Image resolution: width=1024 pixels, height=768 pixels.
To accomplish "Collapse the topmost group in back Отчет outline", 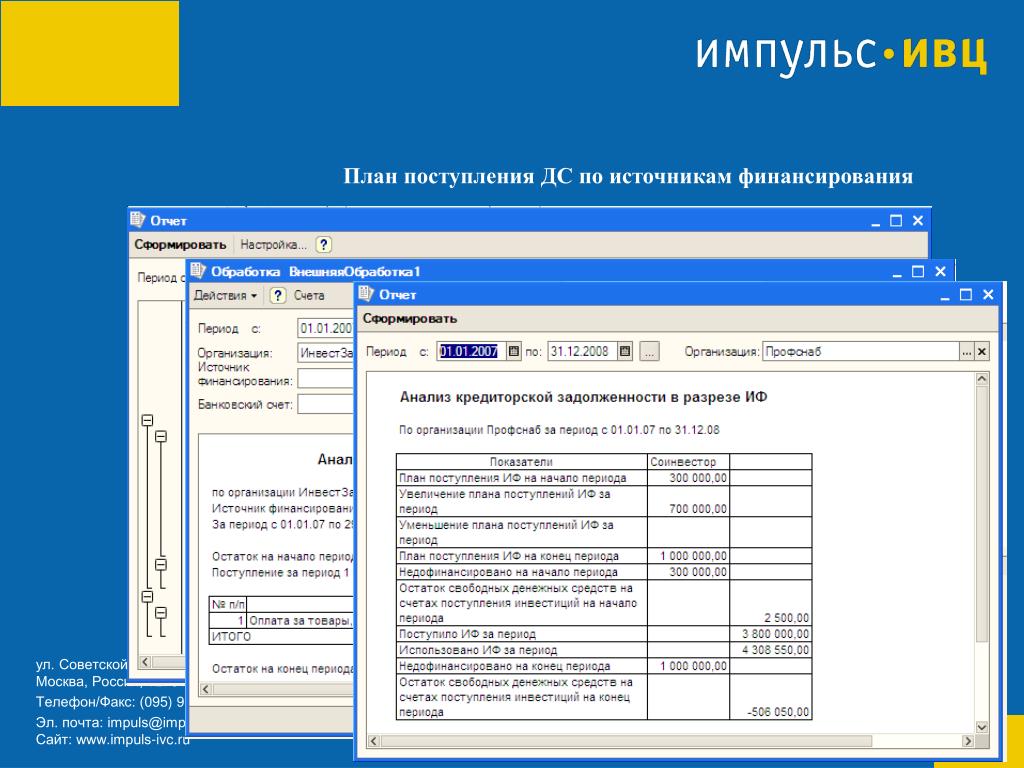I will click(148, 421).
